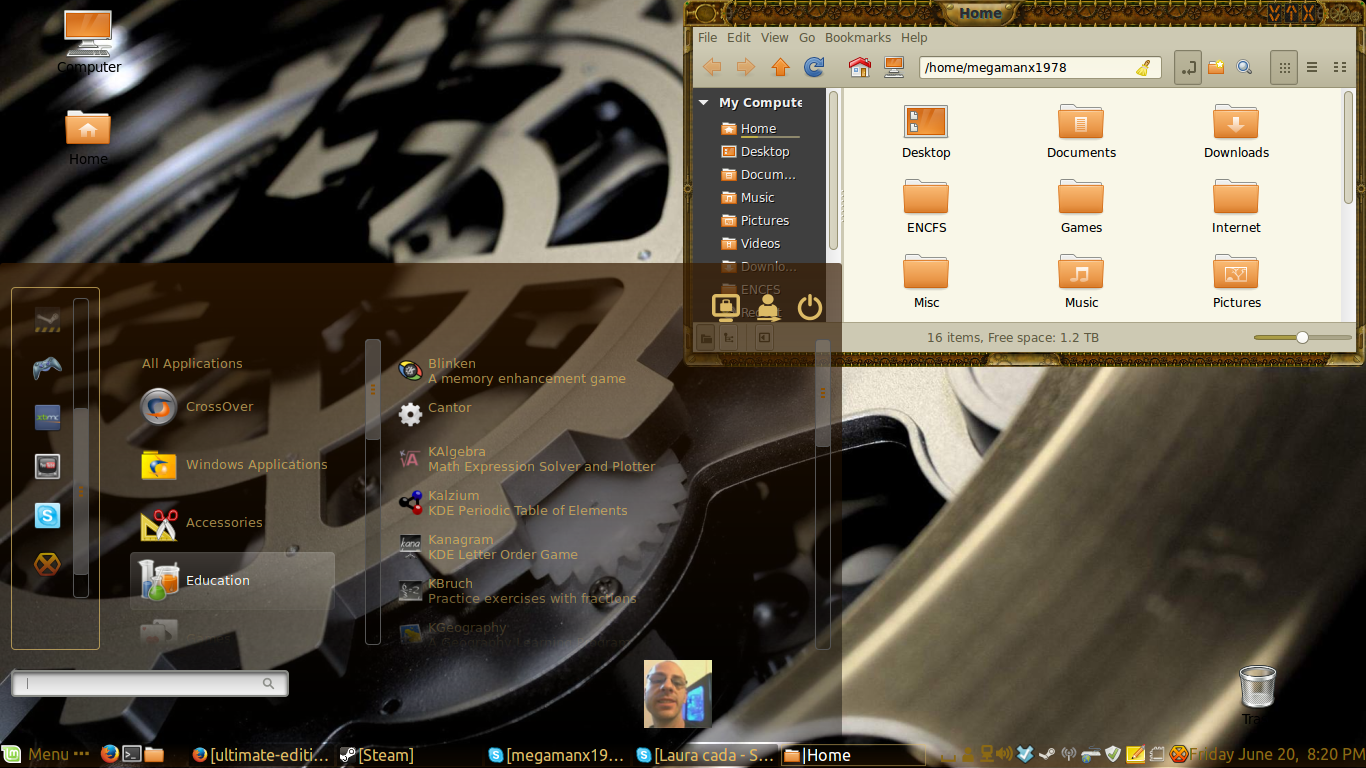Show places in the sidebar
Screen dimensions: 1366x768
point(707,338)
